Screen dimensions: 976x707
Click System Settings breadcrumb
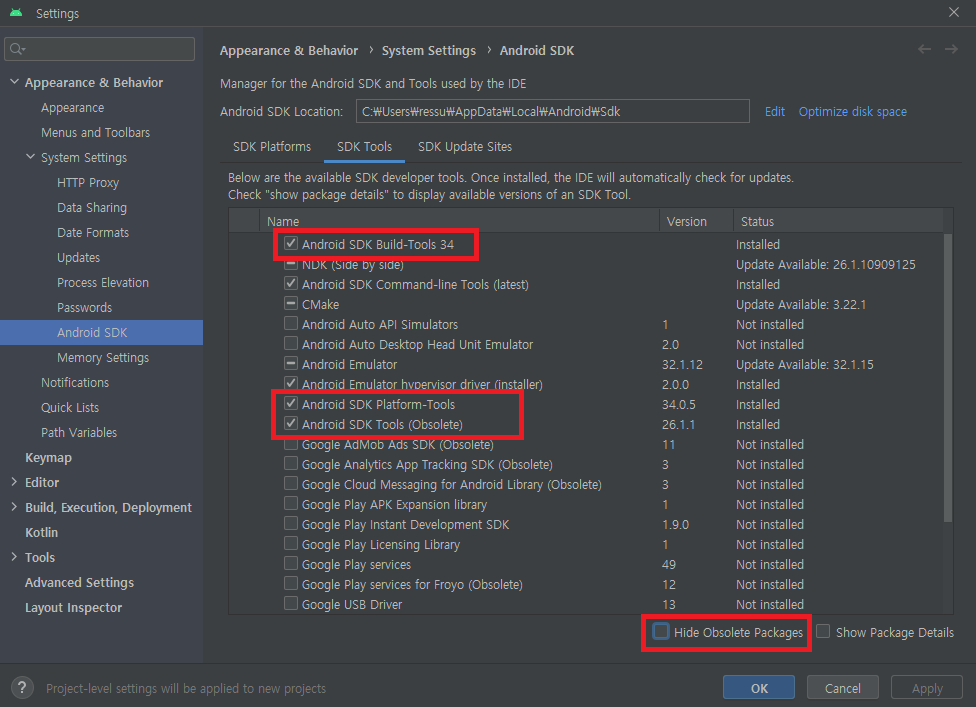coord(428,50)
